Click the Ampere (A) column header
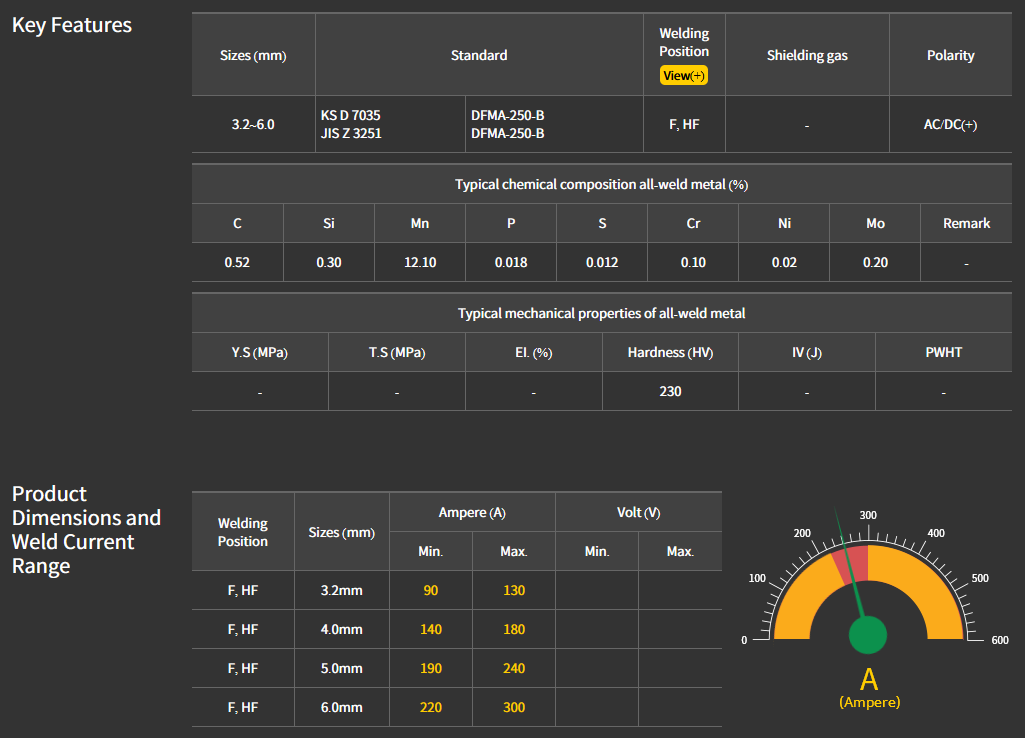 pos(472,513)
